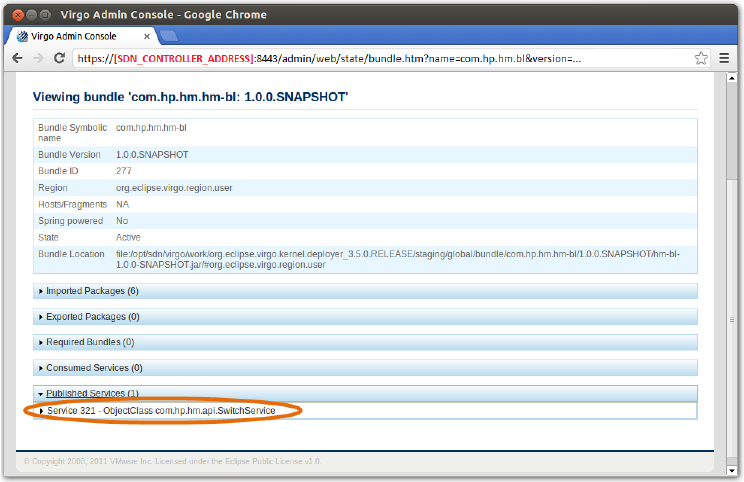Viewport: 744px width, 482px height.
Task: Close the Virgo Admin Console tab
Action: coord(145,36)
